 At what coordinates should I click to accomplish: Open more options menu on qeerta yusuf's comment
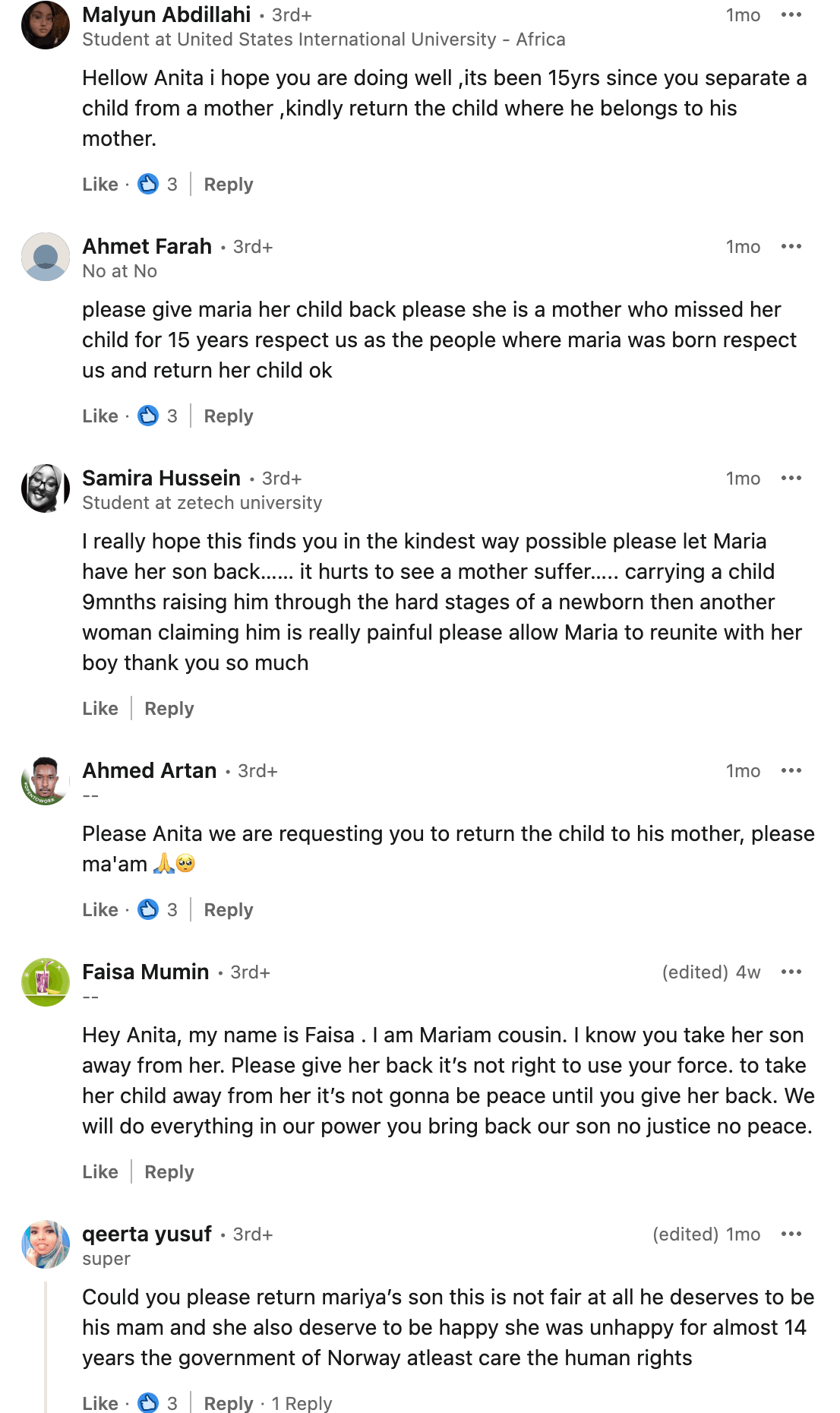[x=791, y=1234]
